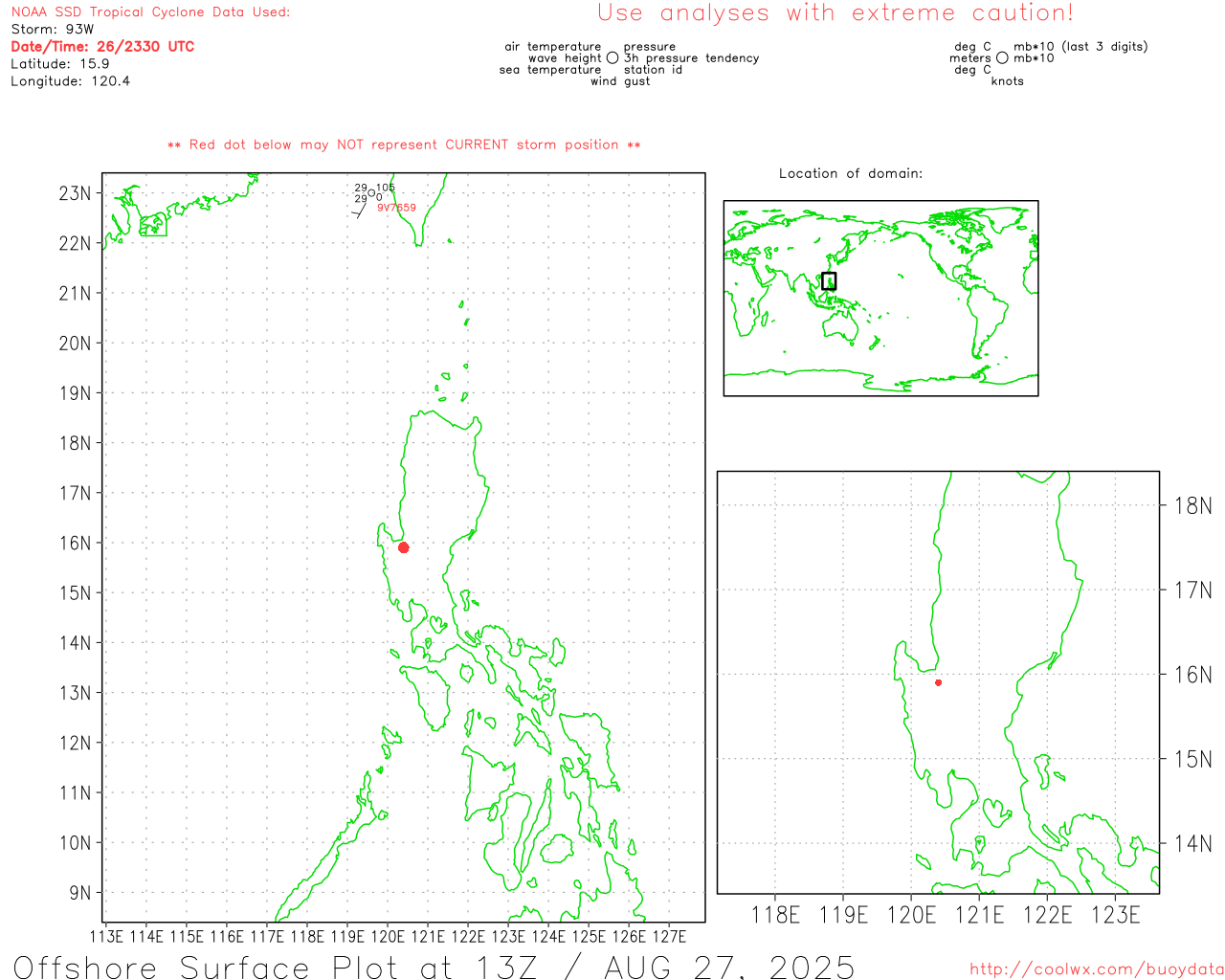Click the 'Latitude: 15.9' text
Screen dimensions: 1225x980
point(60,64)
